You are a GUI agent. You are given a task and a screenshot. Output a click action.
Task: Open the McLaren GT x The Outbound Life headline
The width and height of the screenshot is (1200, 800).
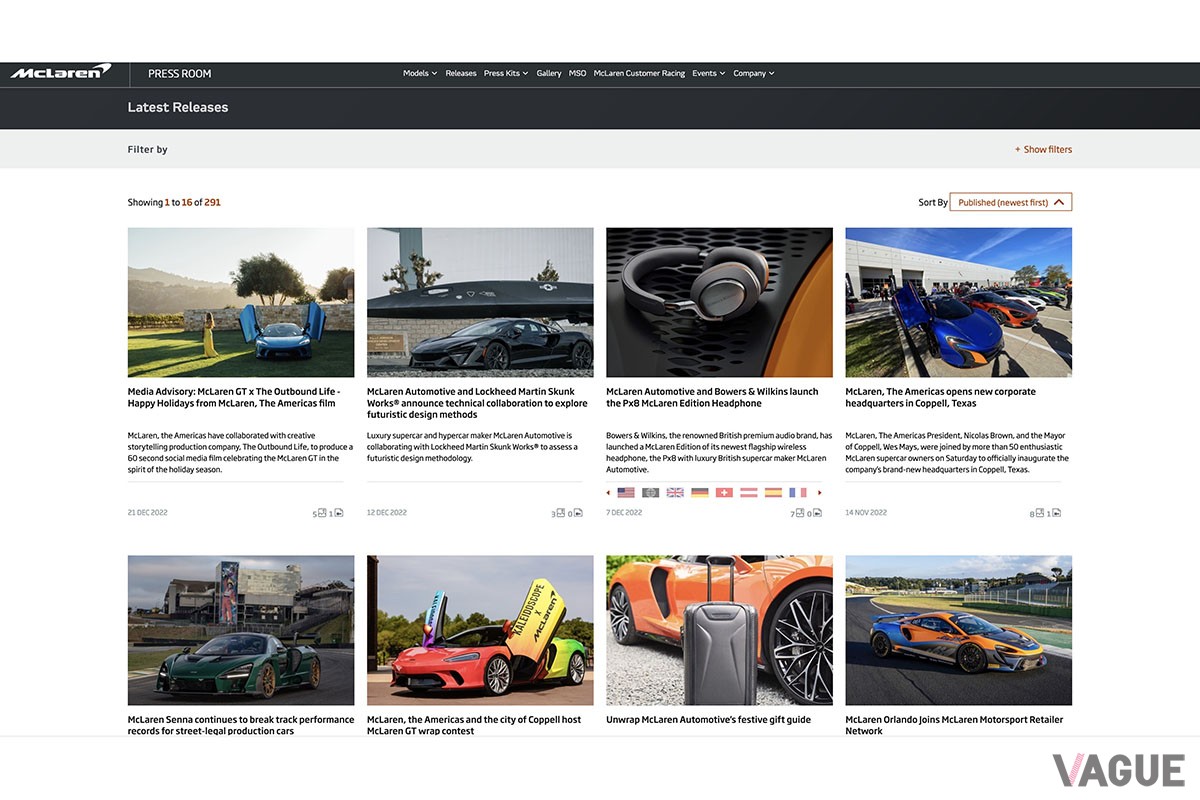pos(235,397)
